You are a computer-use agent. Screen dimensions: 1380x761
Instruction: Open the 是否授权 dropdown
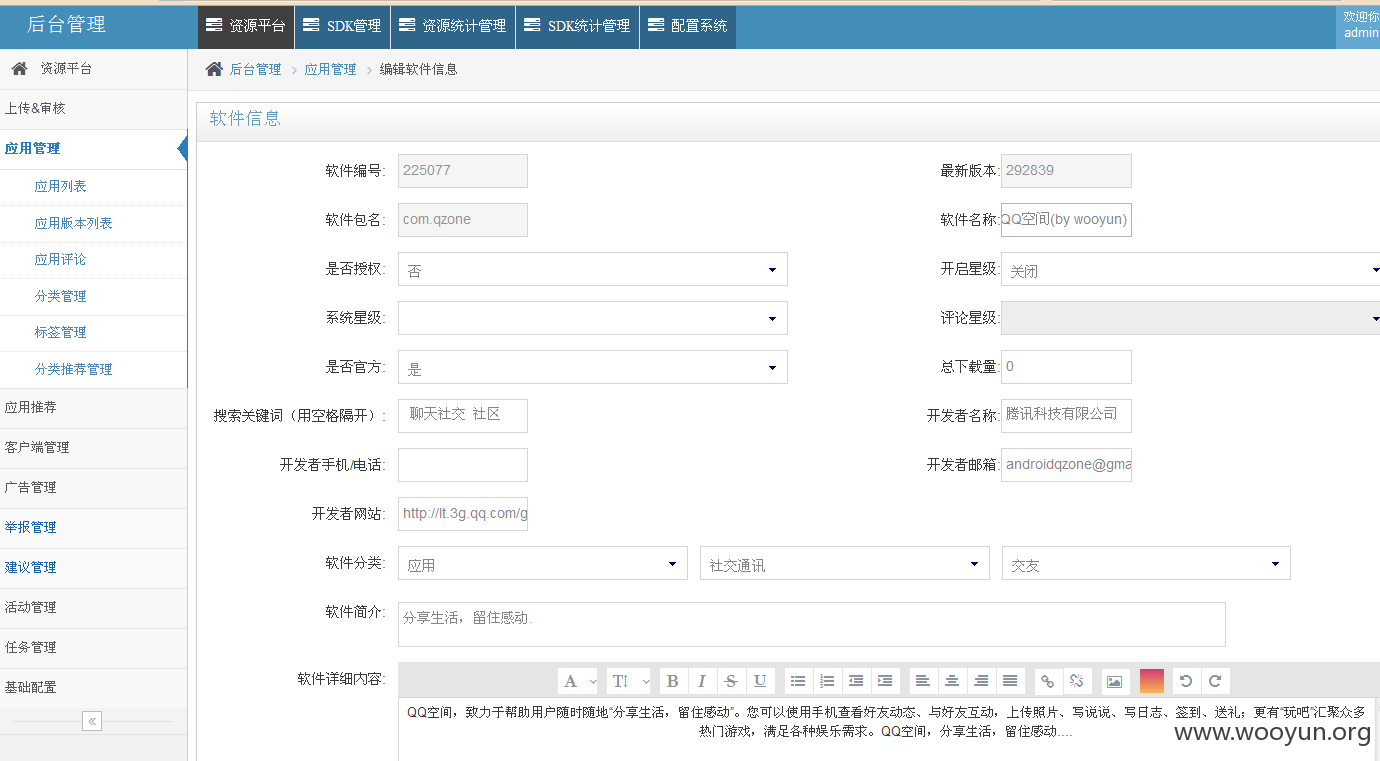coord(593,269)
